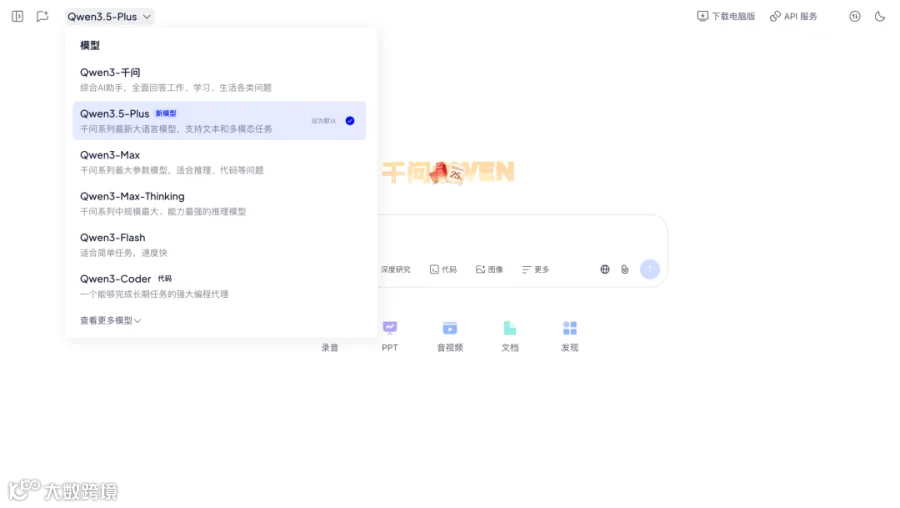Click the circular icon beside the moon
The image size is (900, 508).
pyautogui.click(x=855, y=17)
